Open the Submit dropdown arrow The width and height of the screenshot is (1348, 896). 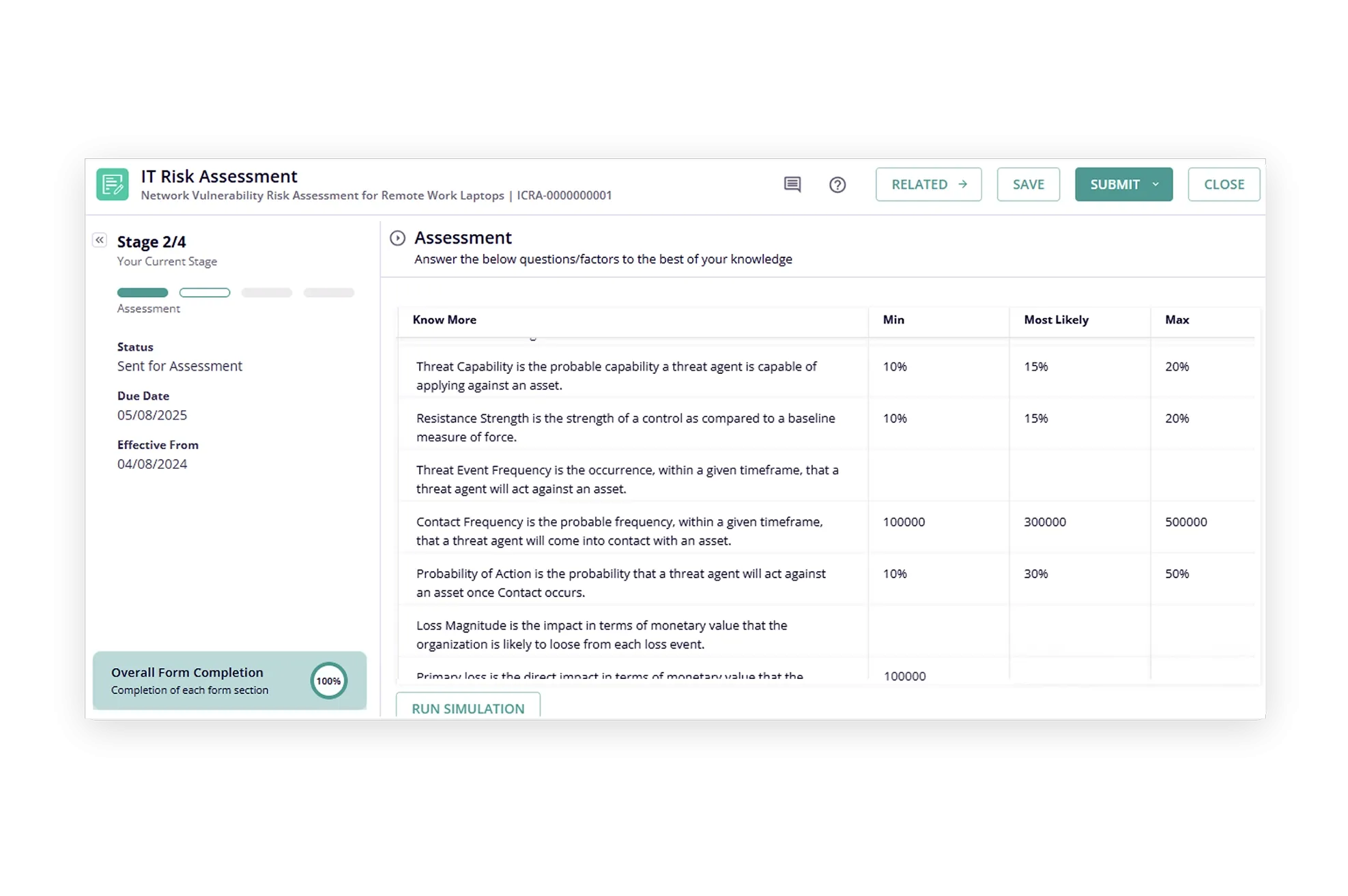point(1156,184)
